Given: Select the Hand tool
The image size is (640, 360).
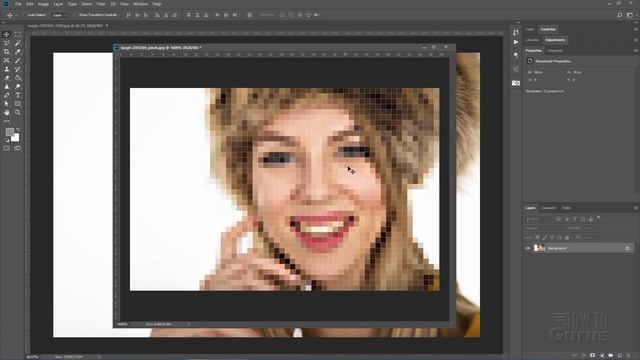Looking at the screenshot, I should (7, 112).
